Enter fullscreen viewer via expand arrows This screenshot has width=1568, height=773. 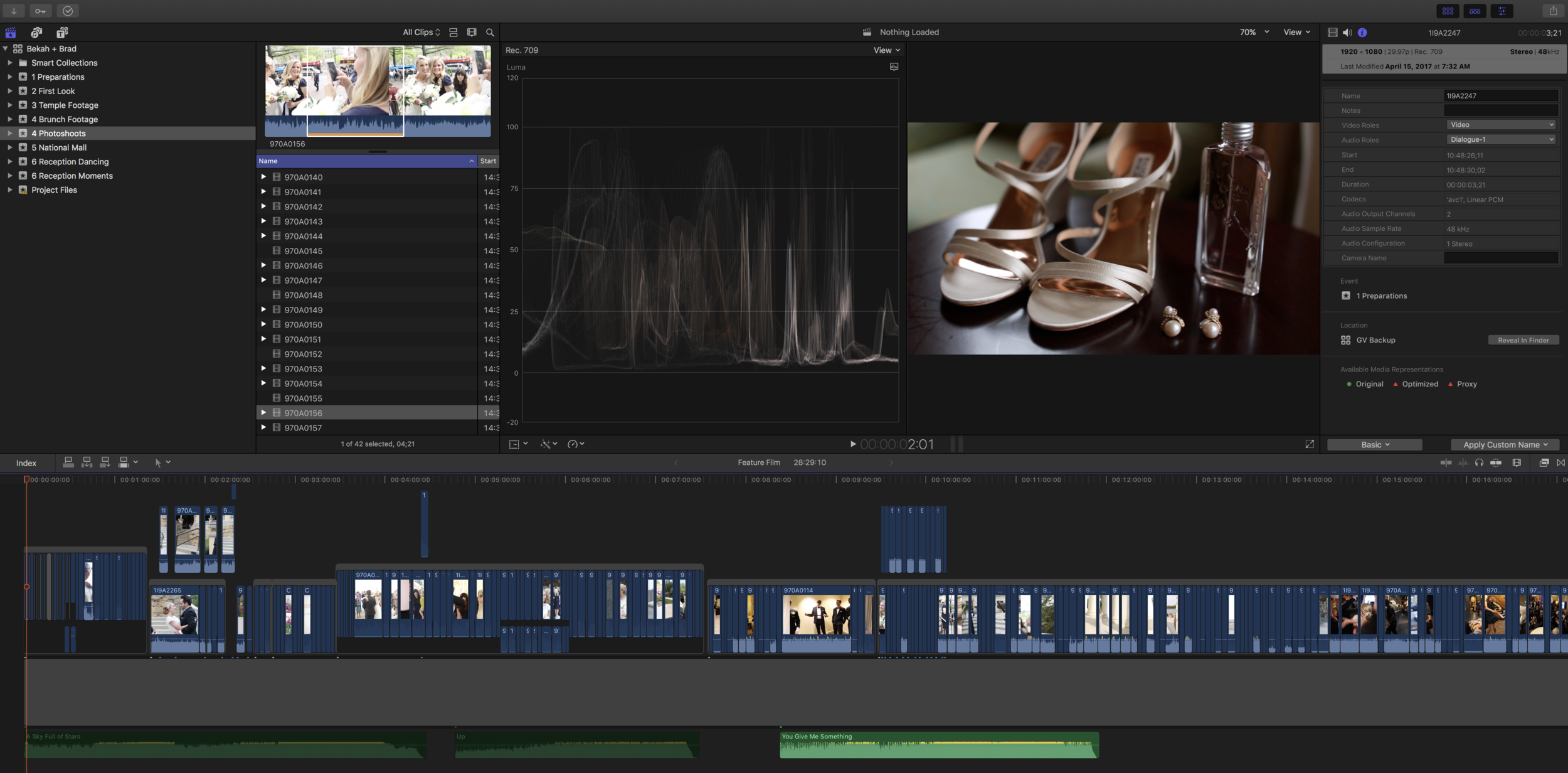pyautogui.click(x=1310, y=444)
